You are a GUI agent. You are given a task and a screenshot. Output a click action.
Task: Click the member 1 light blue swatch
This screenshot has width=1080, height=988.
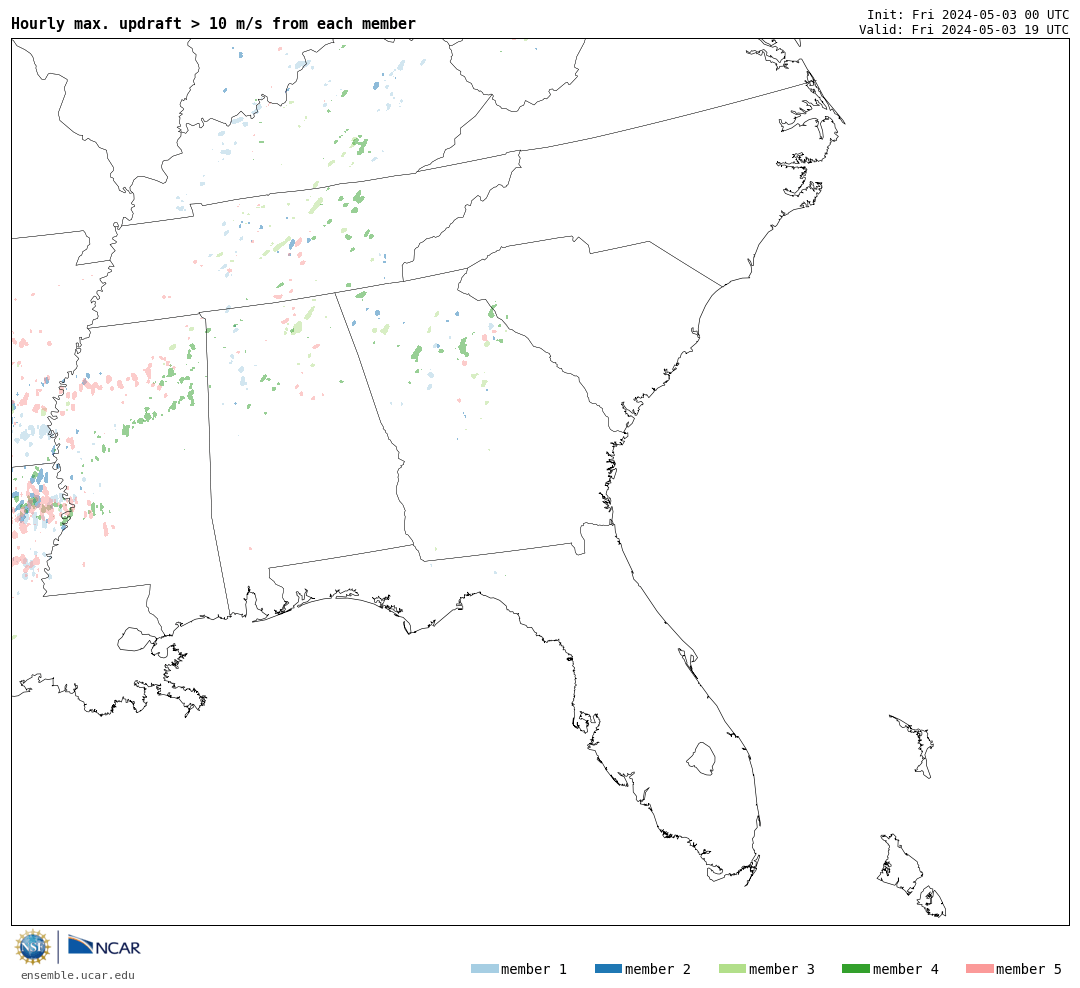(x=484, y=969)
